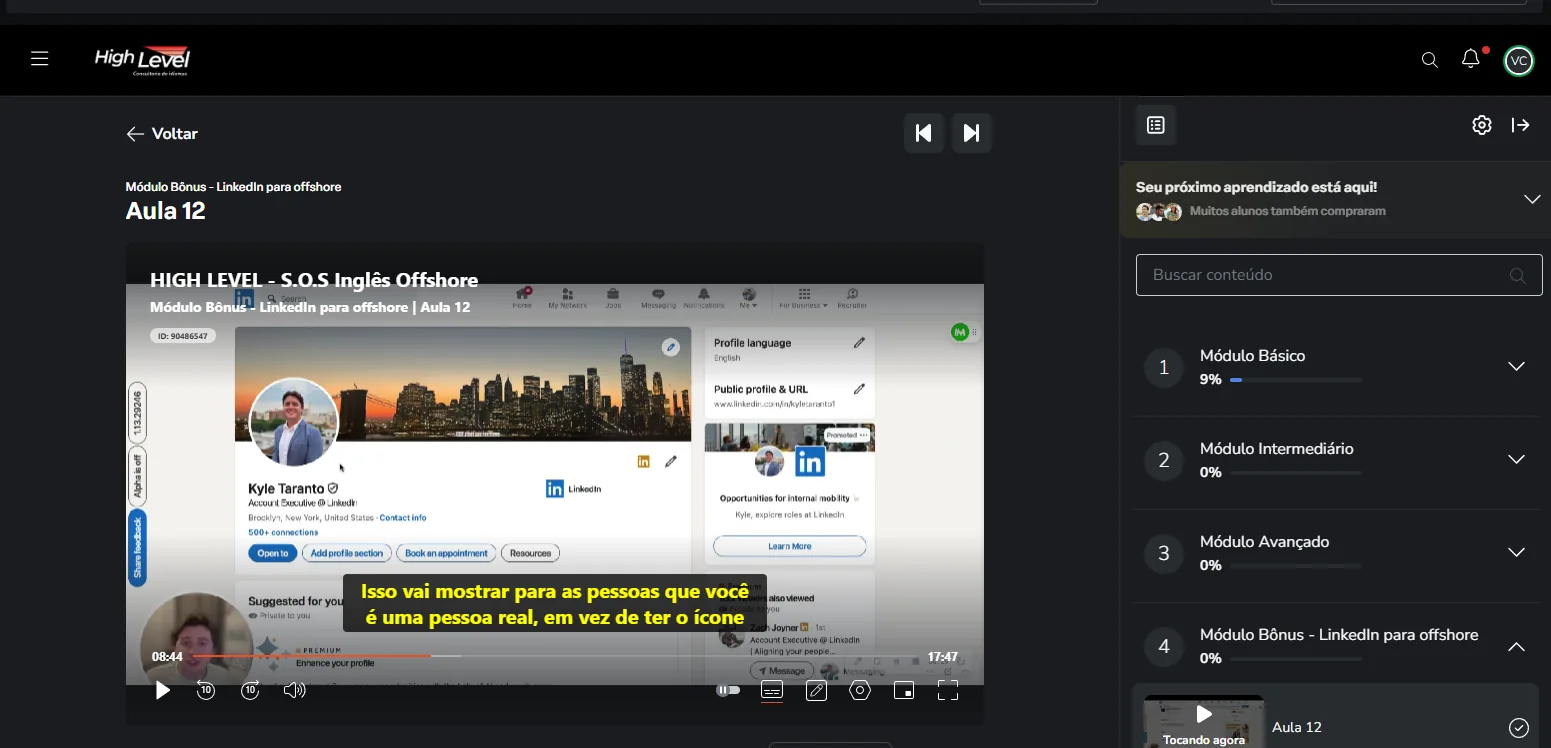
Task: Expand the Módulo Intermediário chevron
Action: 1516,459
